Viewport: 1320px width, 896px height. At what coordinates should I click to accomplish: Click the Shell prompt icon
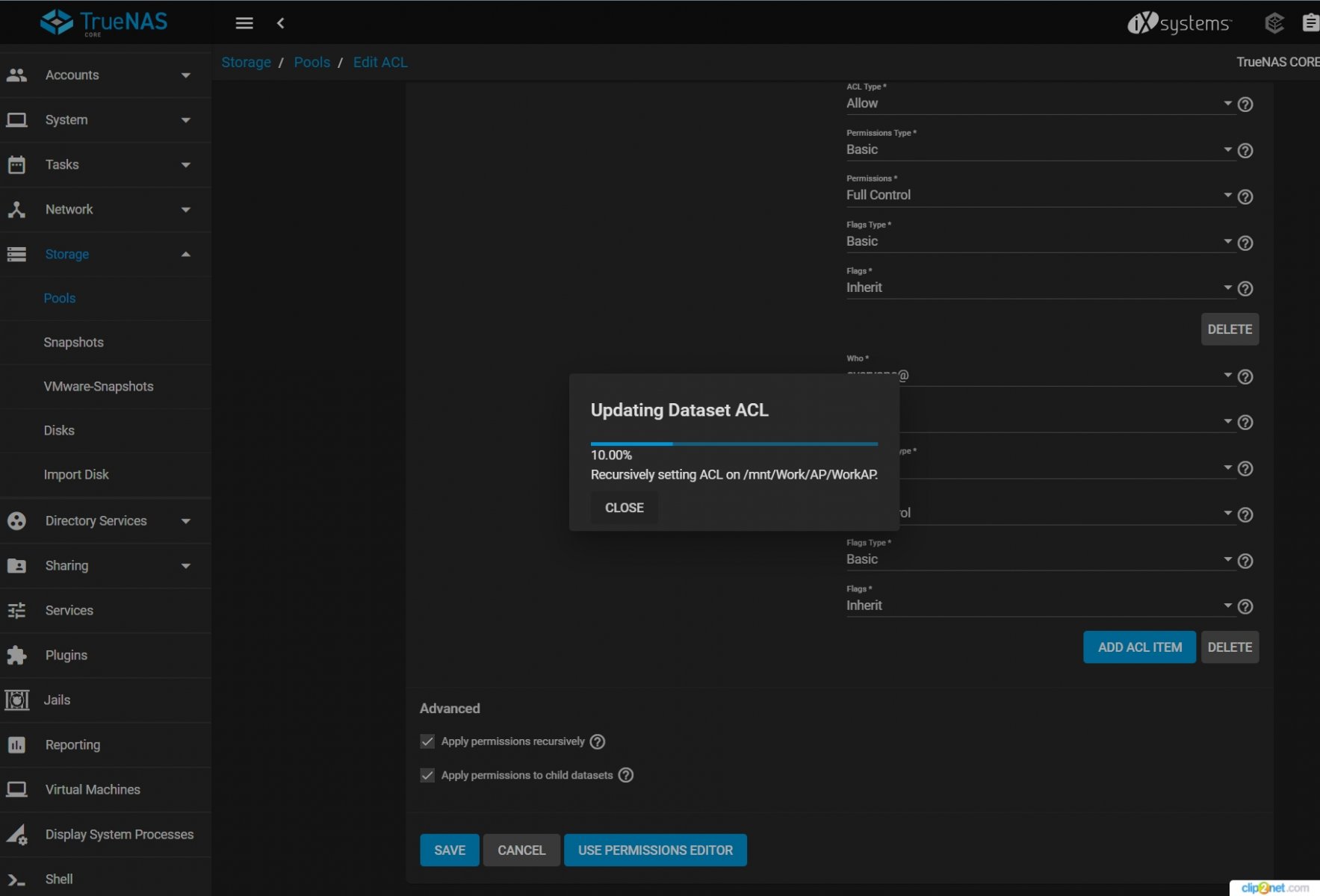[16, 879]
